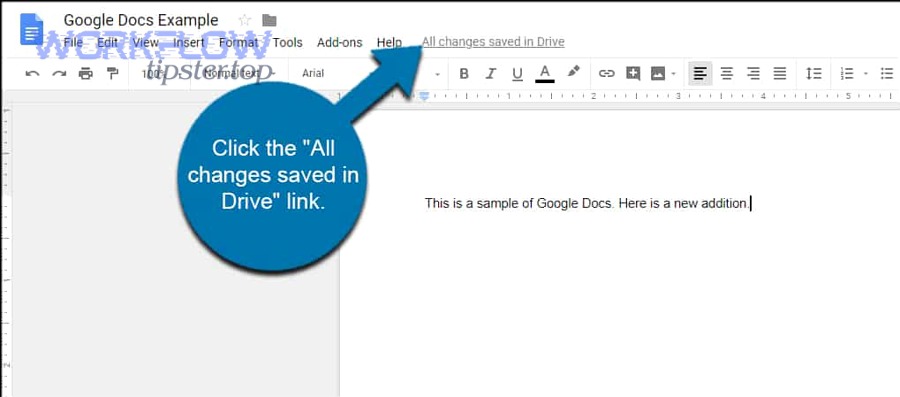900x397 pixels.
Task: Add a comment
Action: coord(633,73)
